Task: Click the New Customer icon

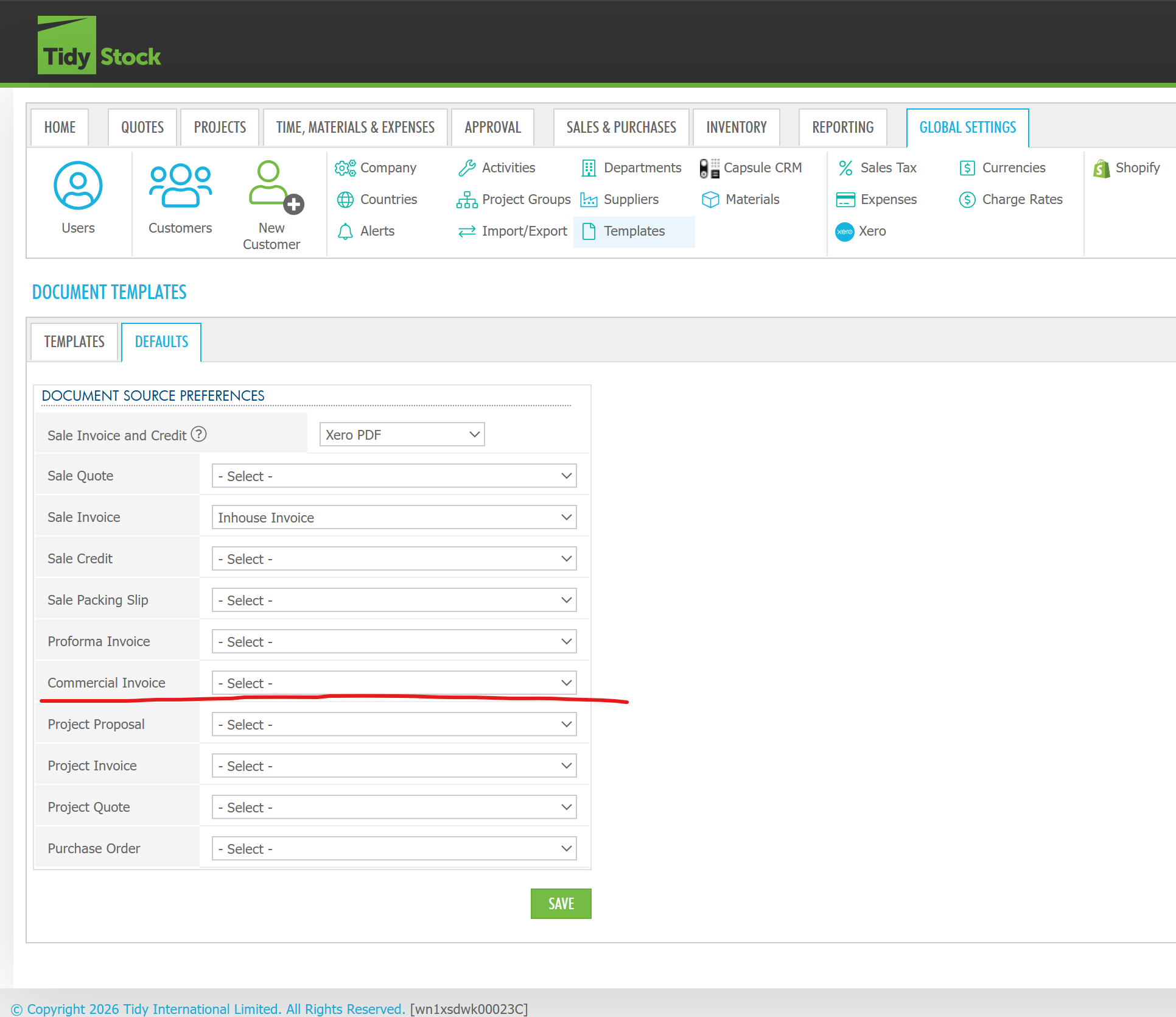Action: pos(276,187)
